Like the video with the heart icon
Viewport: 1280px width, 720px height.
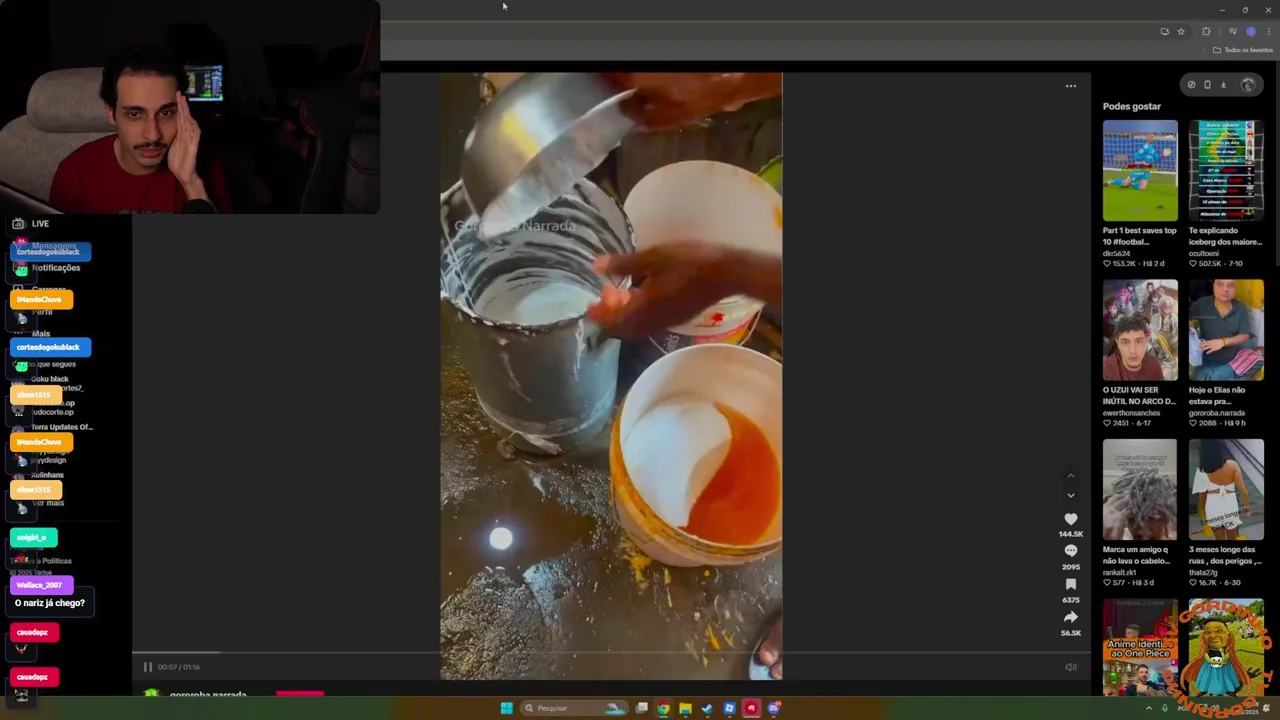[x=1070, y=519]
